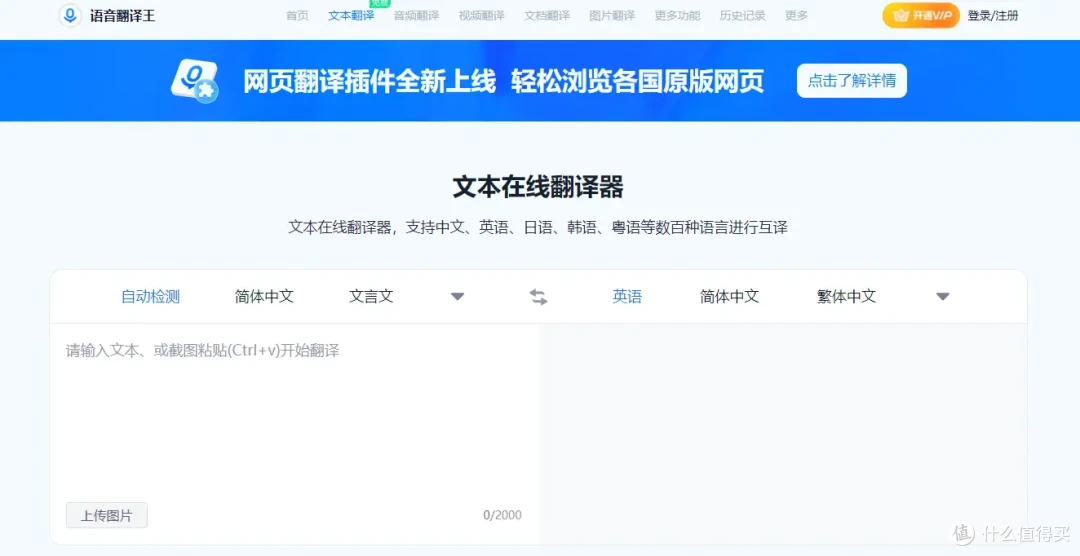This screenshot has width=1080, height=556.
Task: Open 音频翻译 in the top menu
Action: (x=416, y=15)
